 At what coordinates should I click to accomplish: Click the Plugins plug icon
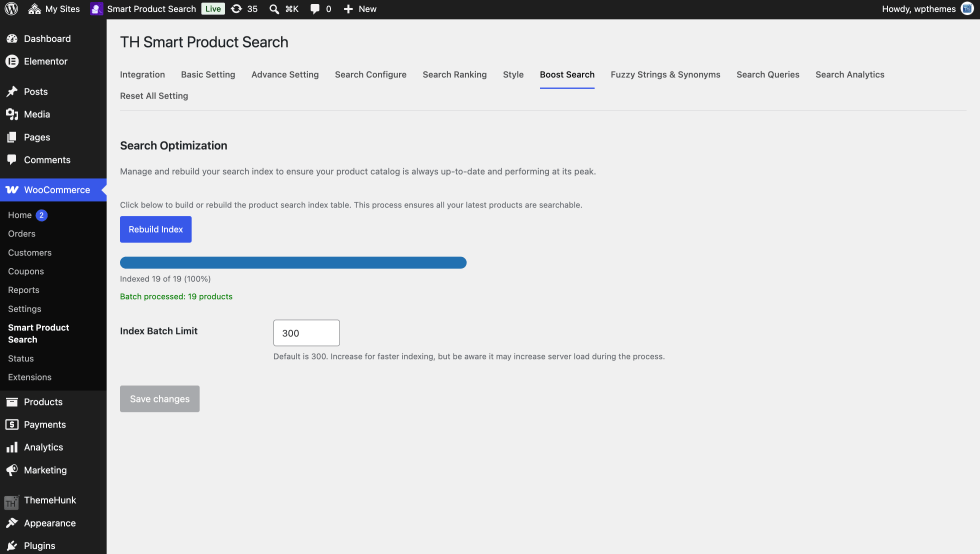pyautogui.click(x=12, y=546)
